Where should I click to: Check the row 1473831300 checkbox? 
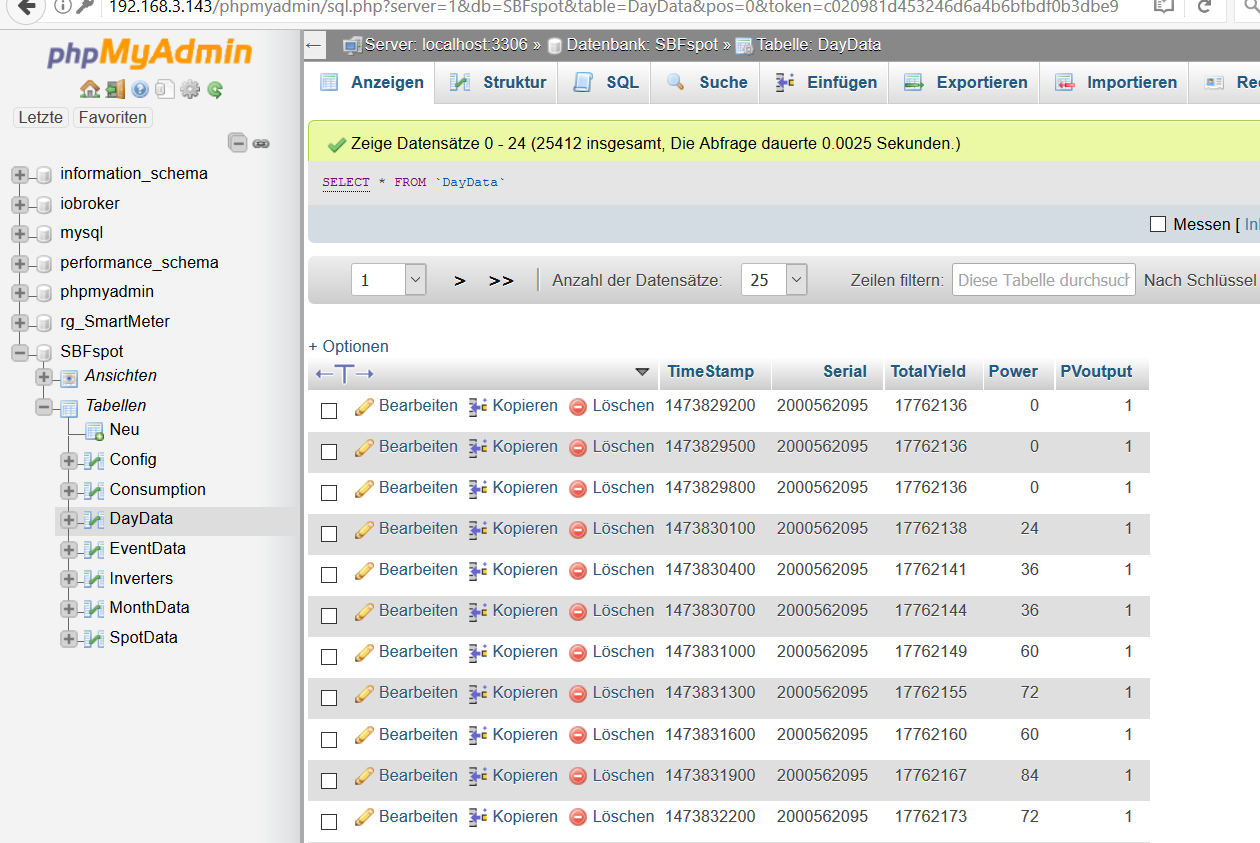click(329, 697)
